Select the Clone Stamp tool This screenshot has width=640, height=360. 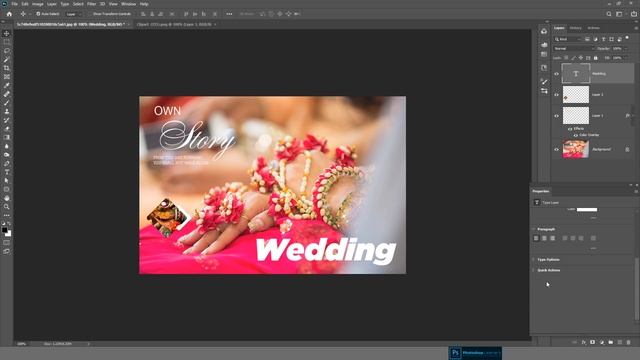(x=7, y=111)
